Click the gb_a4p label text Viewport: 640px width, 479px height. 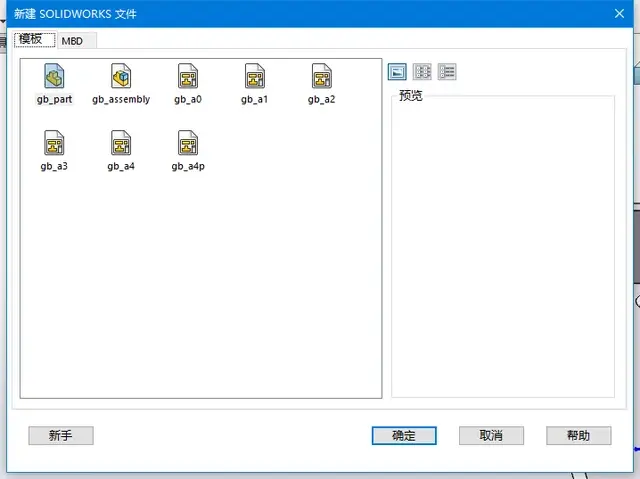pos(188,166)
